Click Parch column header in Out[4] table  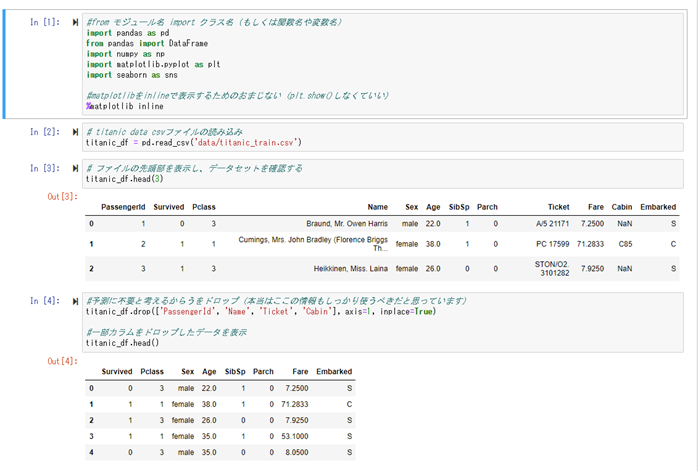263,372
